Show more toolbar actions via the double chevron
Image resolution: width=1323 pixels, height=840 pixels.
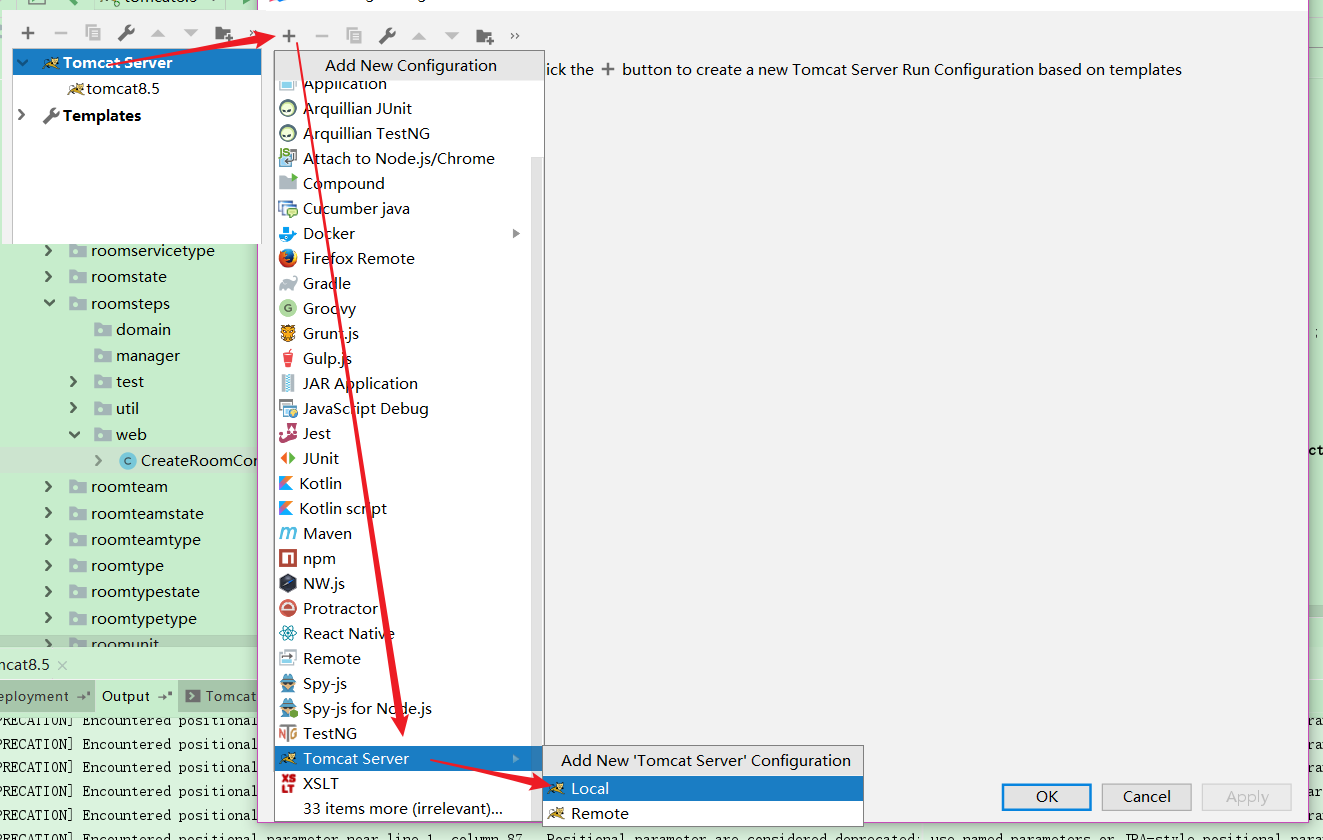pos(515,36)
